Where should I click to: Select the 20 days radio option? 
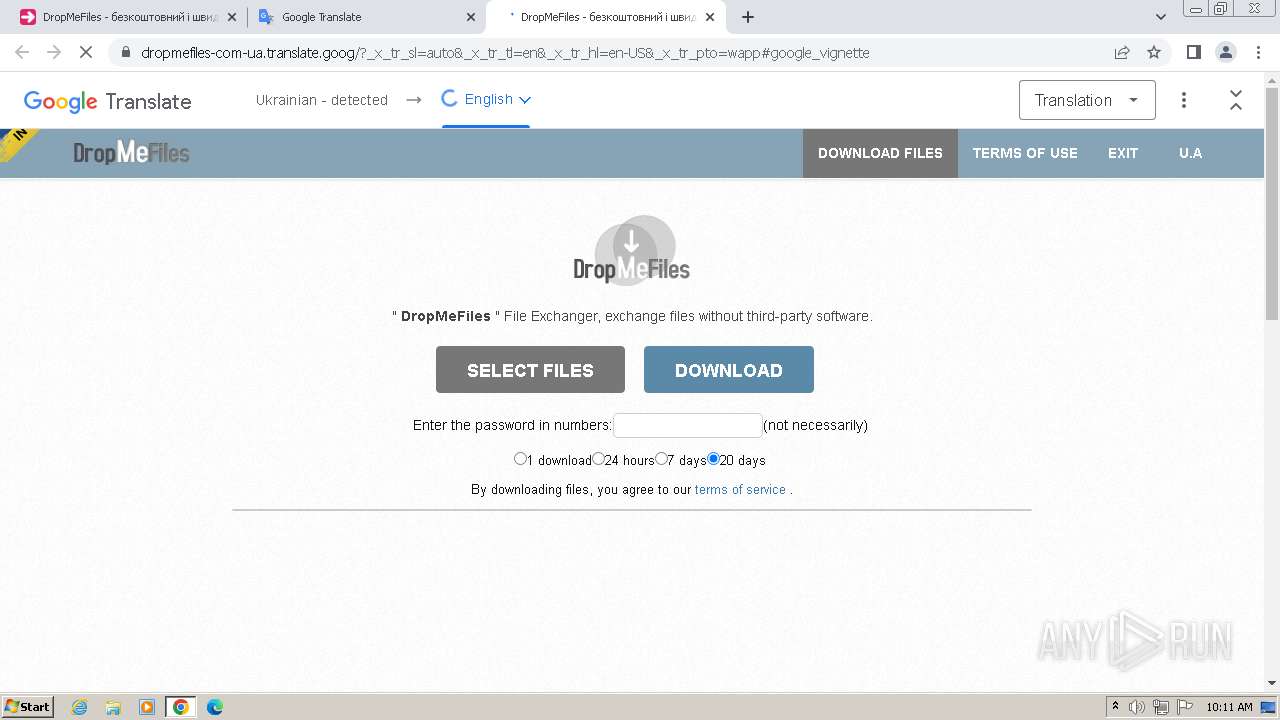(713, 459)
